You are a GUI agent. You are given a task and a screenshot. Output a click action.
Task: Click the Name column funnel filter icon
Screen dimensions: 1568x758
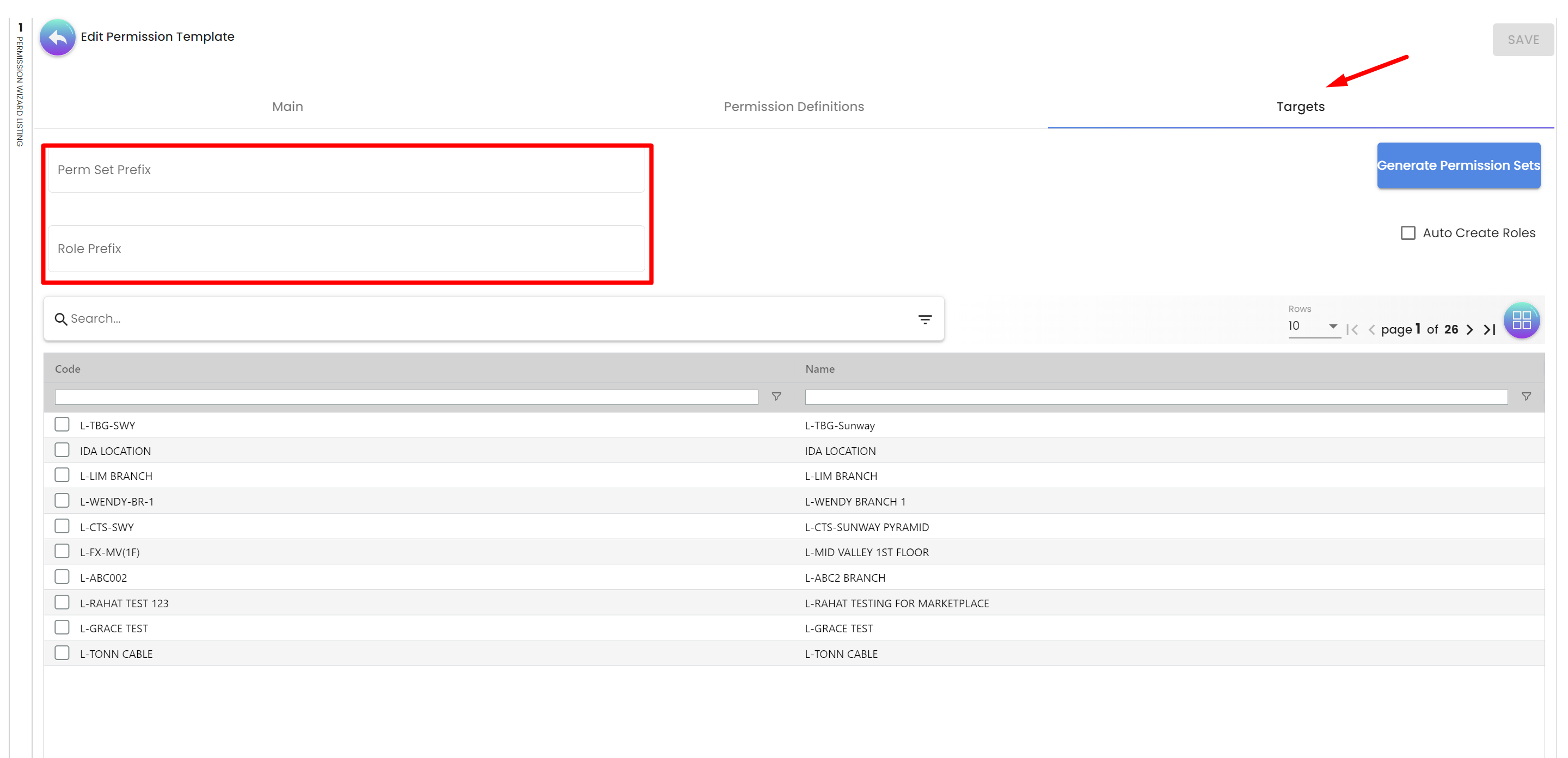pyautogui.click(x=1526, y=397)
